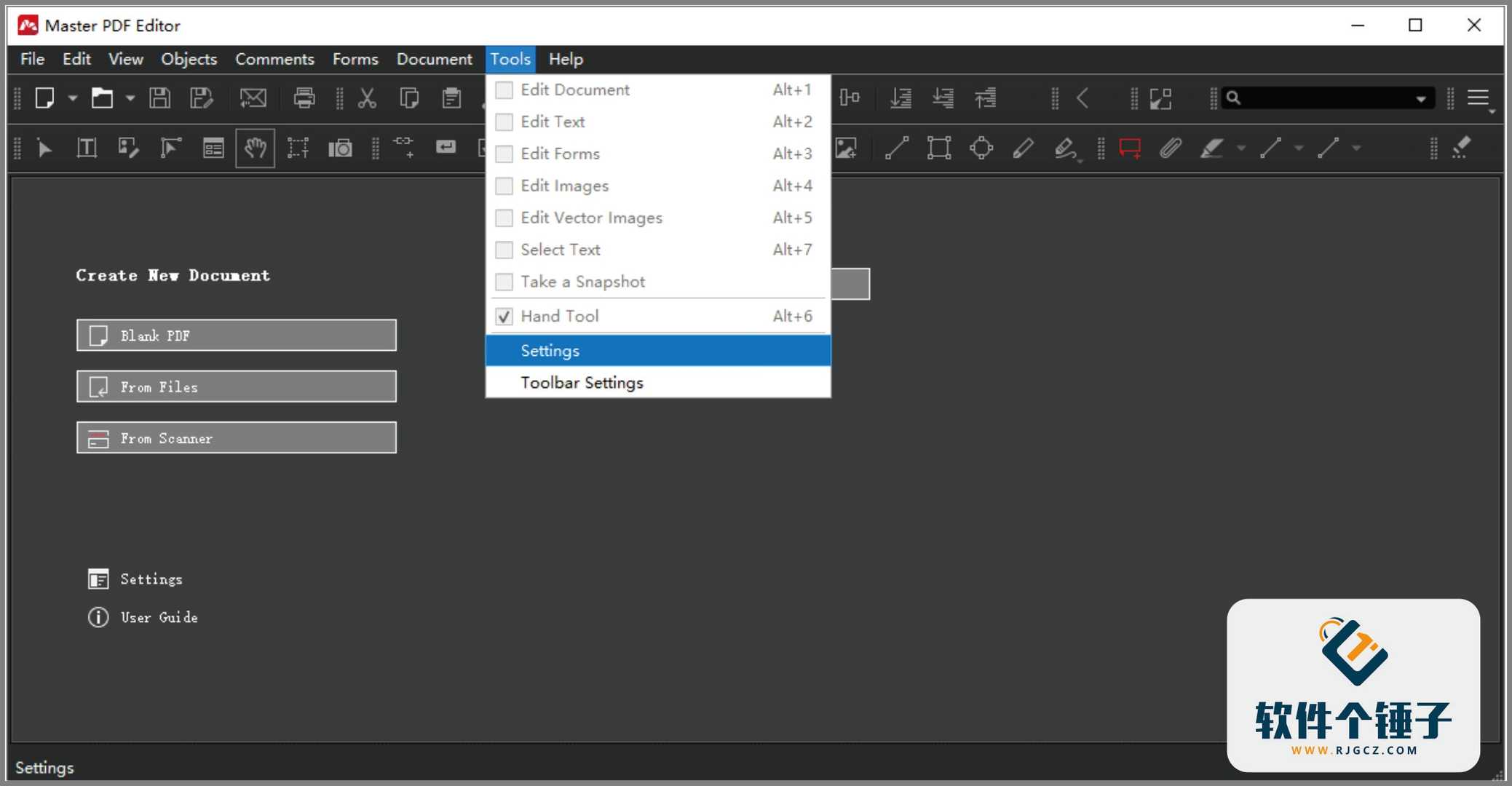Click the Save As icon
This screenshot has height=786, width=1512.
(x=202, y=98)
